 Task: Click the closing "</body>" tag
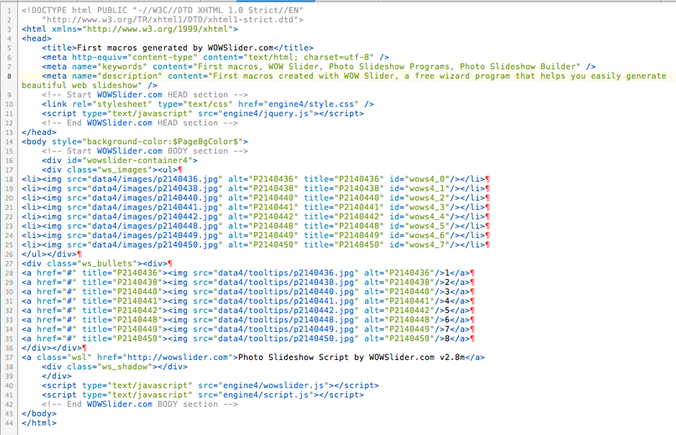coord(39,414)
